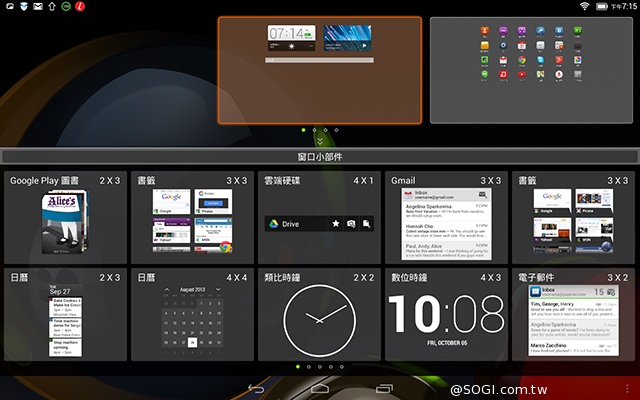Tap the Hannah Cho email in the Gmail preview
The width and height of the screenshot is (640, 400).
point(447,230)
